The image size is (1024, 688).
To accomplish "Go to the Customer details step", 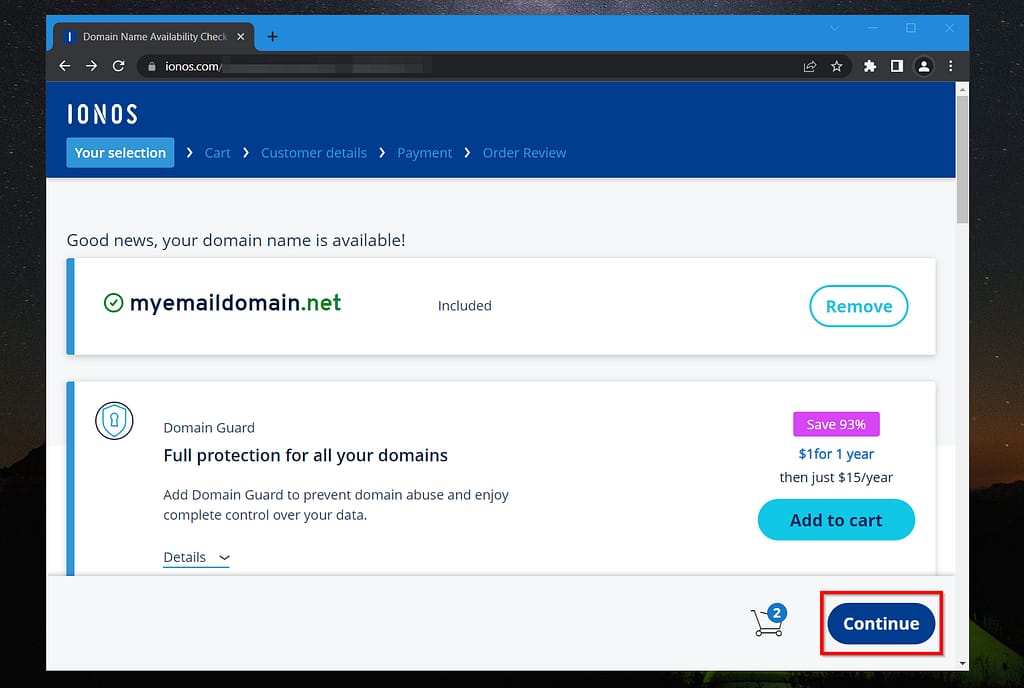I will [x=313, y=153].
